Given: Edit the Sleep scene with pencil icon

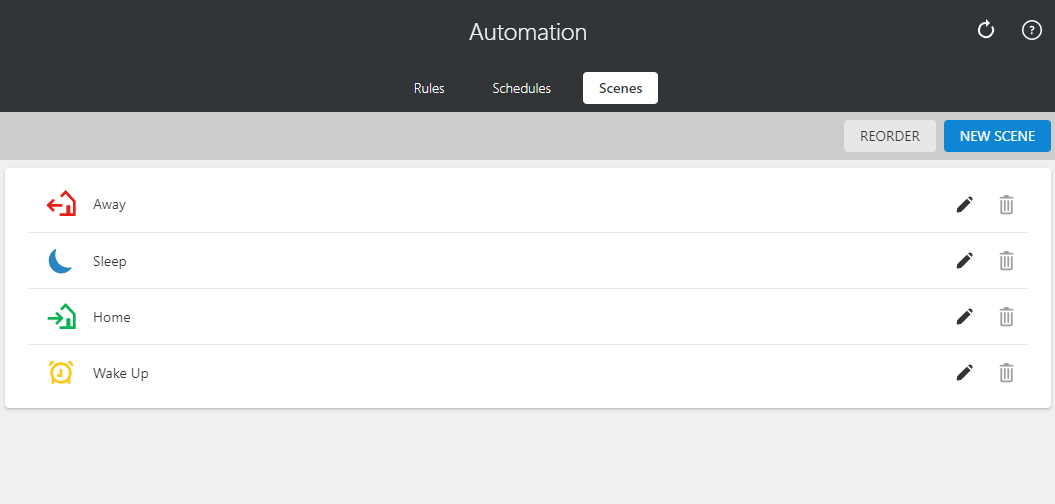Looking at the screenshot, I should coord(965,260).
